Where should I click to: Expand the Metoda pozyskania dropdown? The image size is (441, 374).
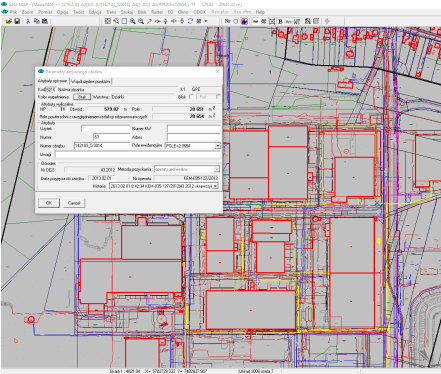[216, 169]
